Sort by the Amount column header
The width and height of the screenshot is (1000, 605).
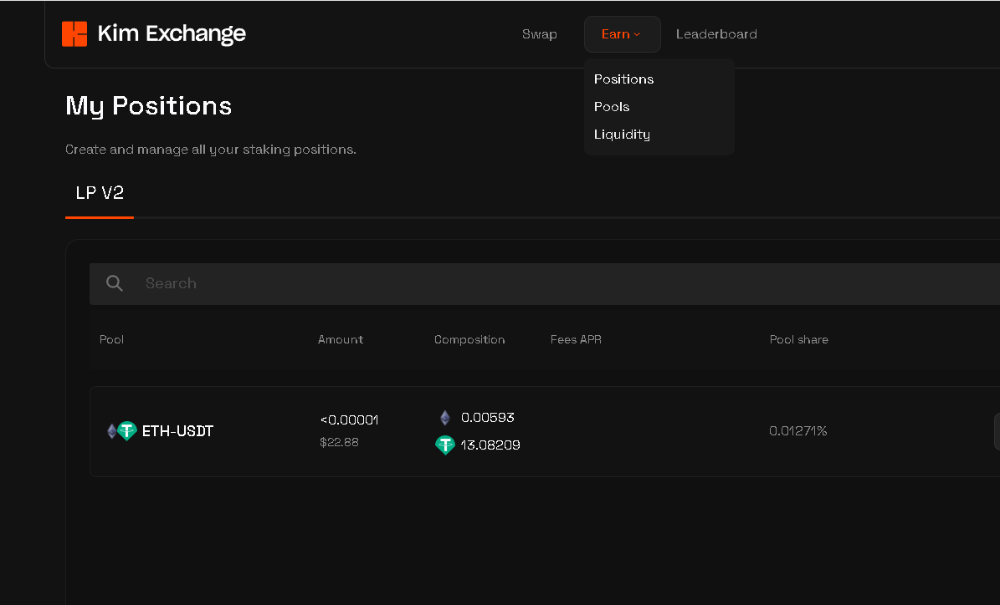tap(340, 340)
